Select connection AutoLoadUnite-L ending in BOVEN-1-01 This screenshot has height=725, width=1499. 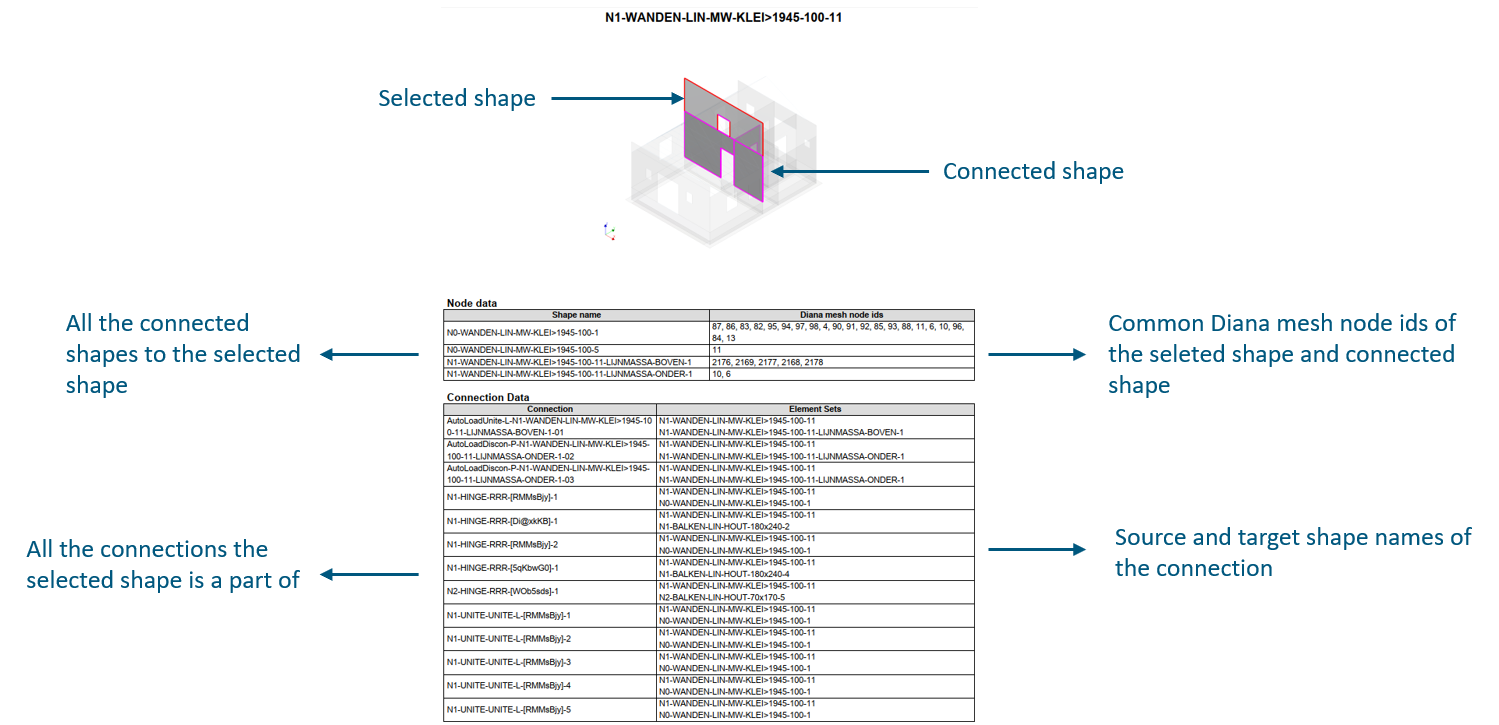pyautogui.click(x=550, y=427)
